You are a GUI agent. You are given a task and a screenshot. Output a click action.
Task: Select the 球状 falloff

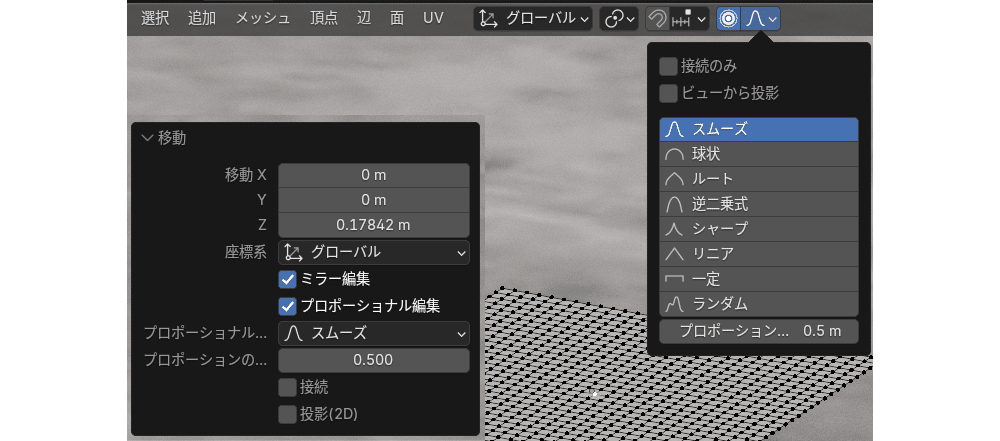coord(759,154)
